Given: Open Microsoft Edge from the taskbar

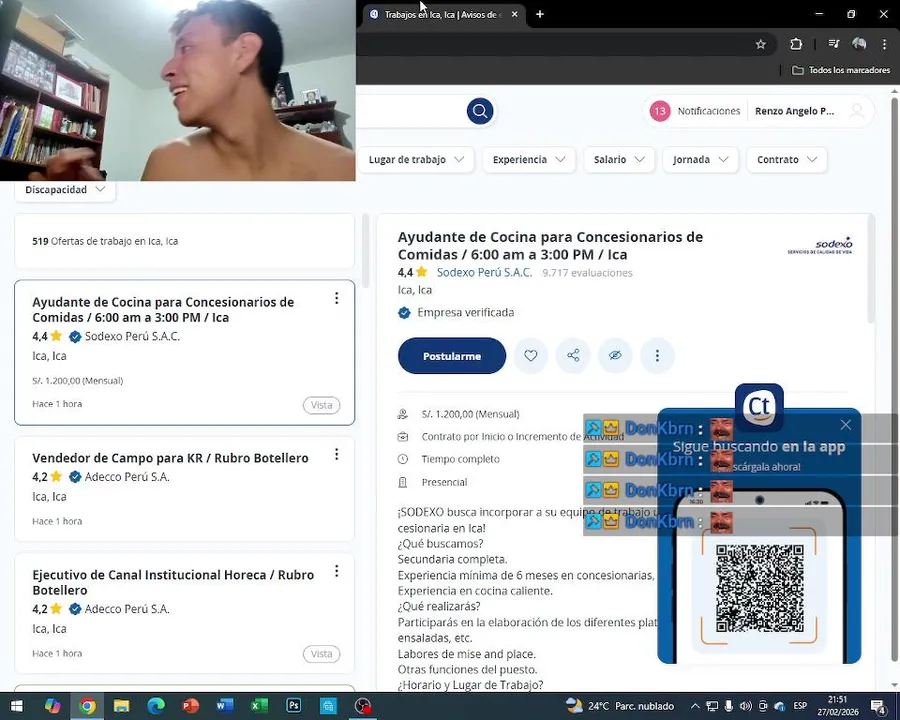Looking at the screenshot, I should [156, 706].
